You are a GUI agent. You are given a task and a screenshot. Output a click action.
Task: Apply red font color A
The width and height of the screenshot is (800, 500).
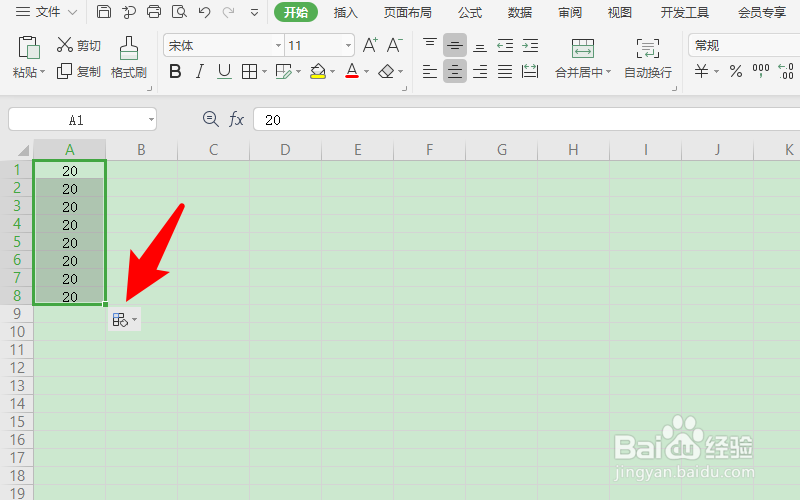point(352,71)
